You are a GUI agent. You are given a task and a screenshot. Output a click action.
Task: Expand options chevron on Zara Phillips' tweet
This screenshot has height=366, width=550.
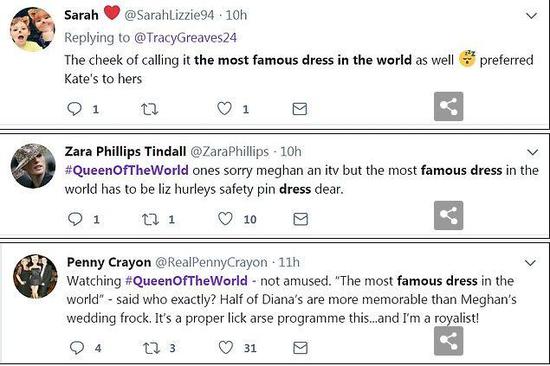(532, 152)
